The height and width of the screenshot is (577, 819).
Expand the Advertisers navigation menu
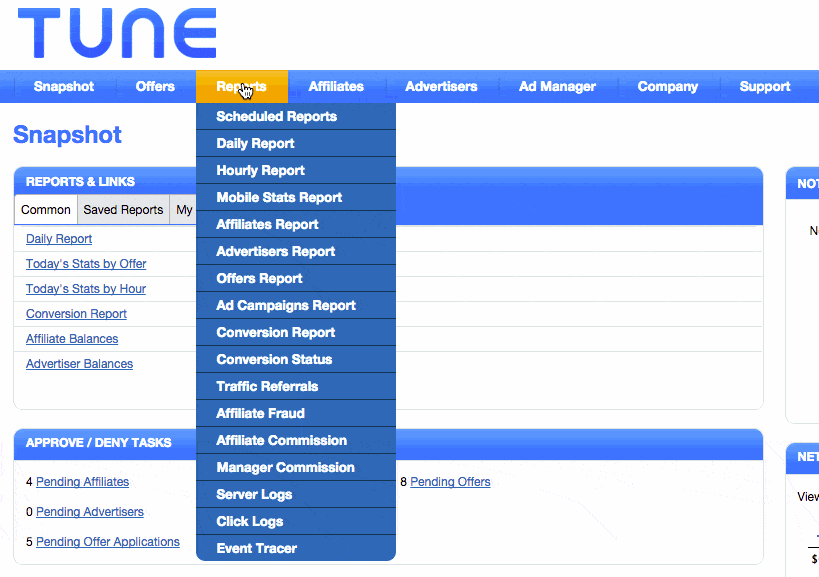tap(441, 87)
